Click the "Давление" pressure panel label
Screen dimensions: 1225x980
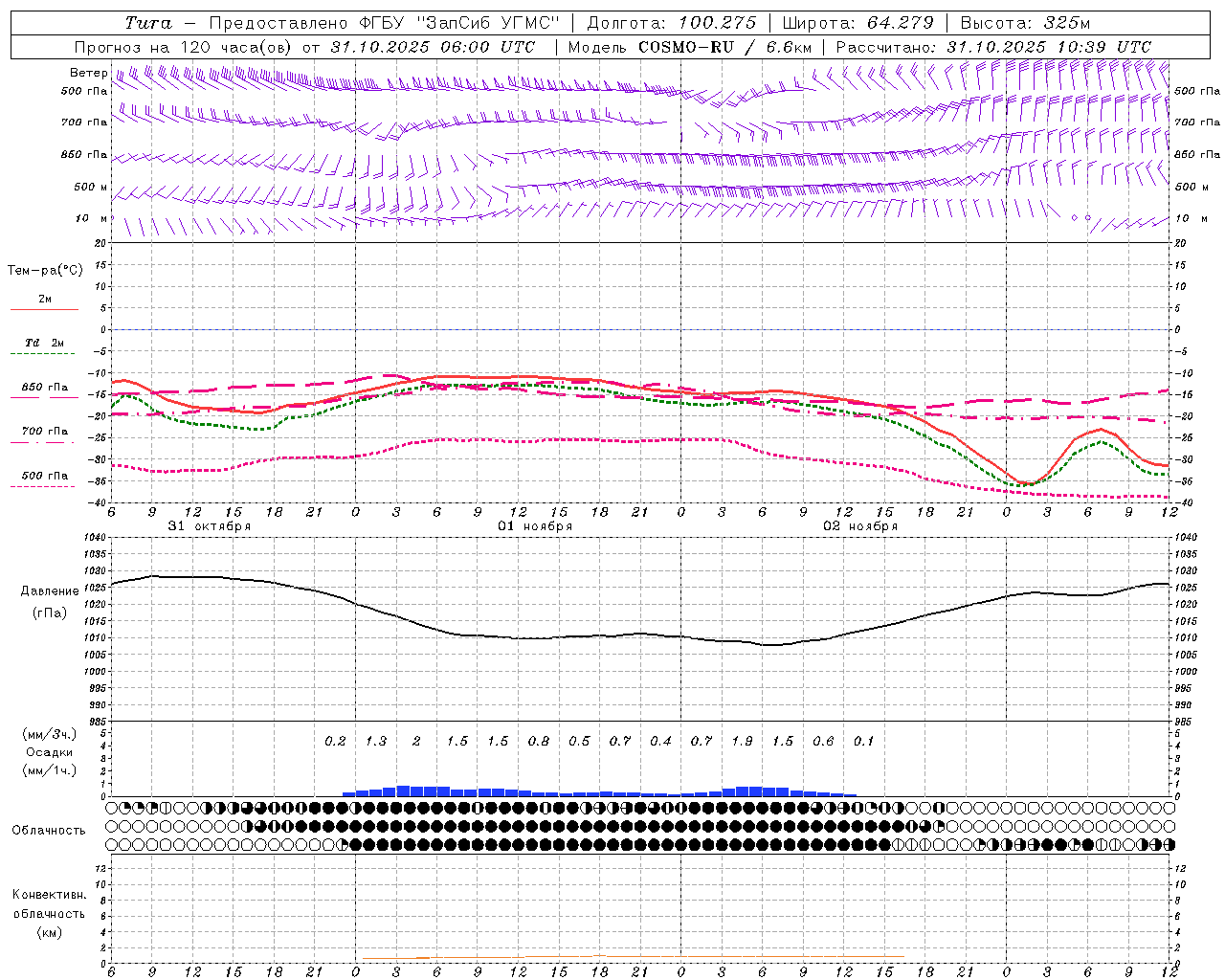point(50,591)
